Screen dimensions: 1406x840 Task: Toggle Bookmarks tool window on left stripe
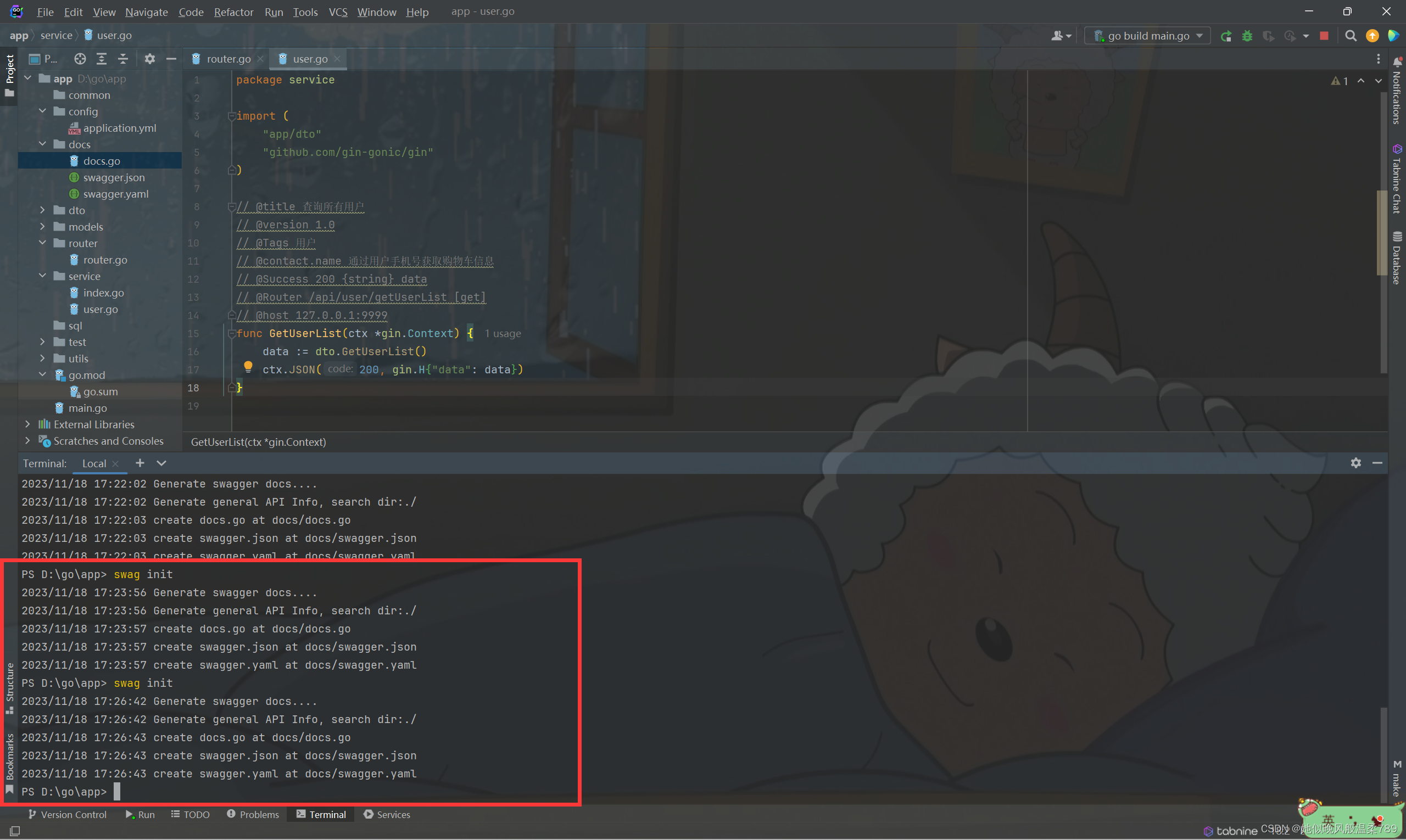click(10, 764)
